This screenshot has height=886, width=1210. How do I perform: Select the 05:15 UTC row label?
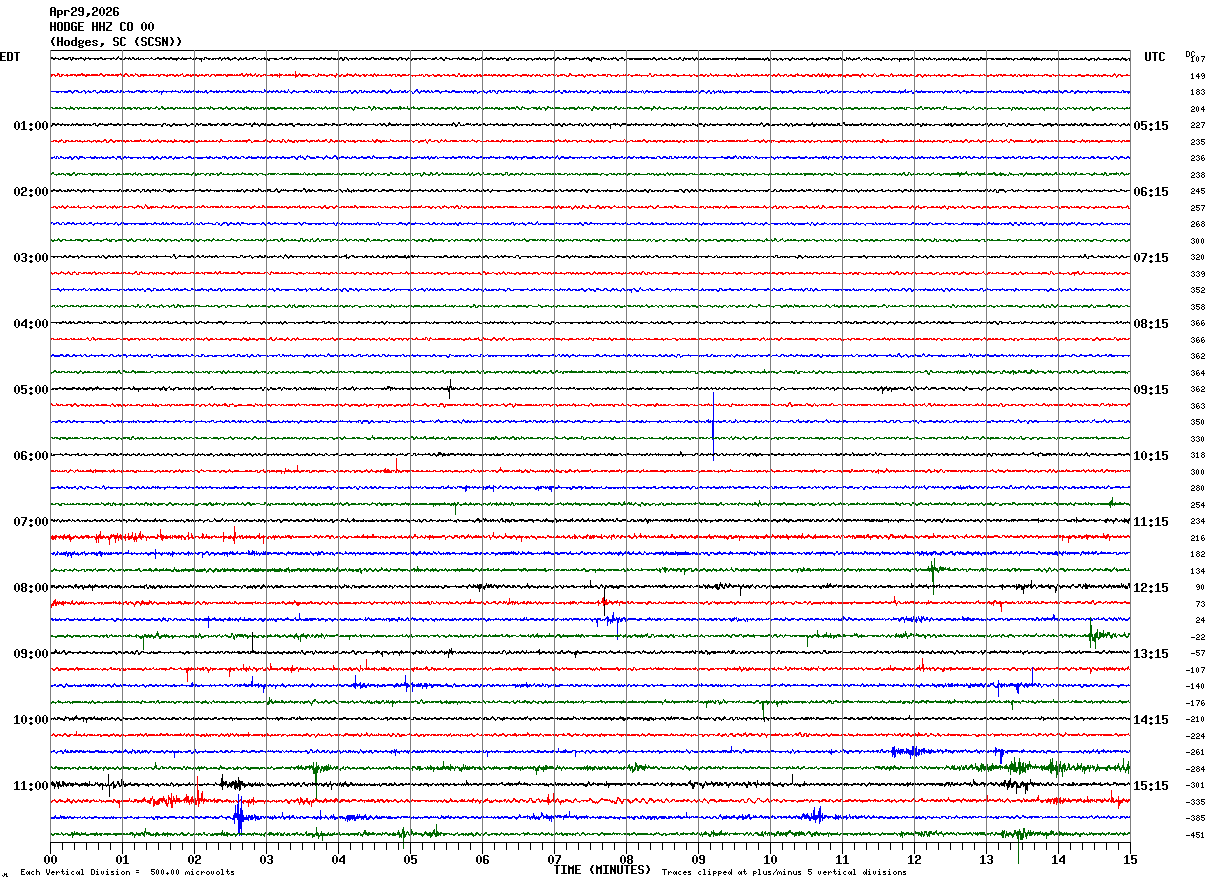coord(1150,126)
